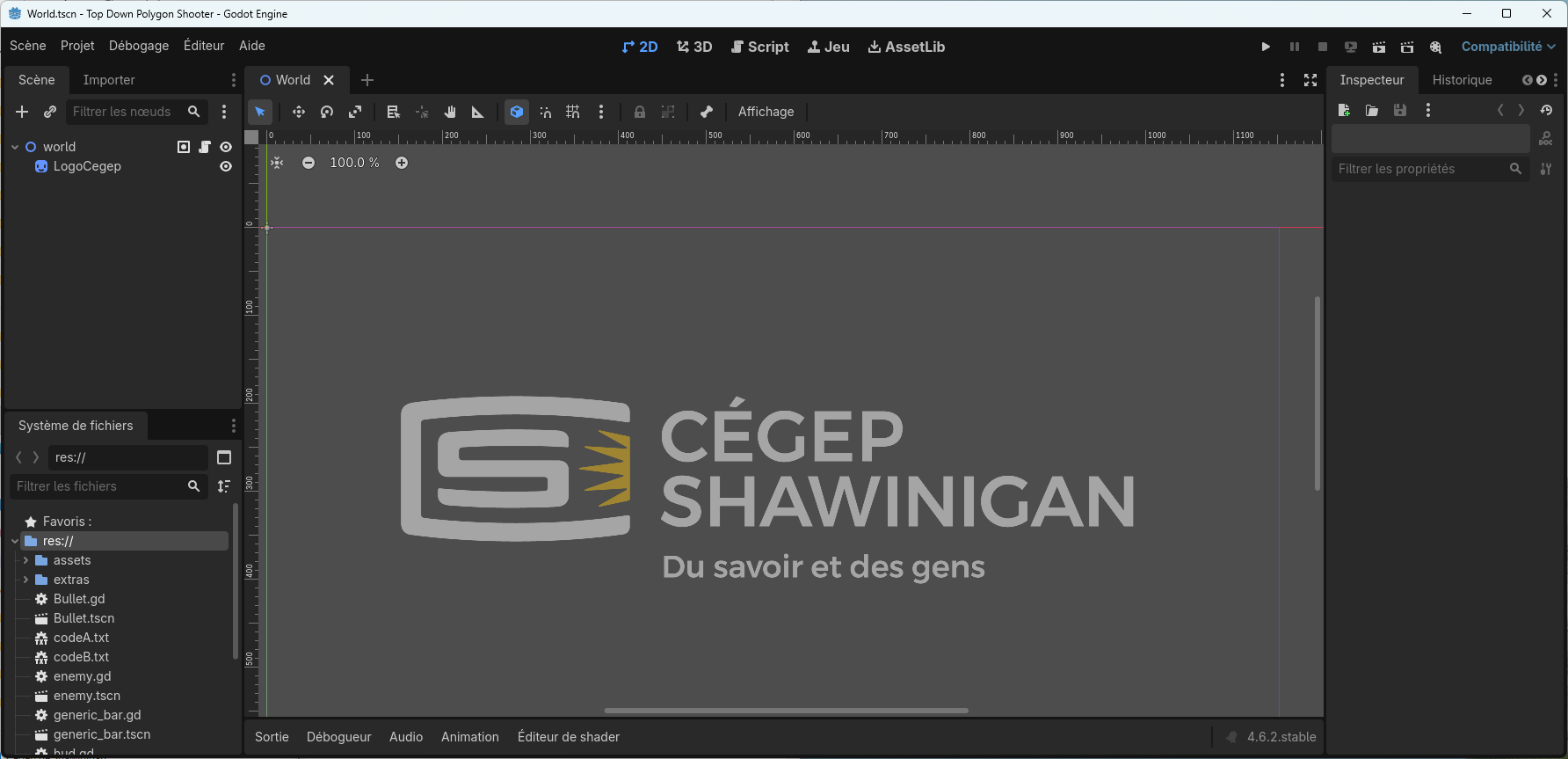Toggle file system split view mode
Screen dimensions: 1568x759
coord(224,457)
